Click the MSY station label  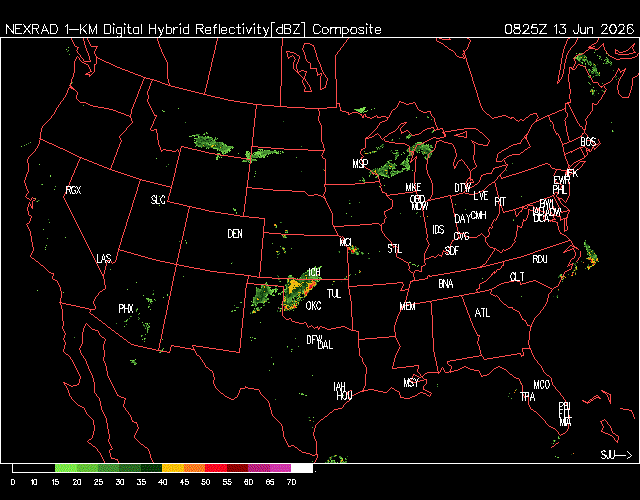click(411, 382)
